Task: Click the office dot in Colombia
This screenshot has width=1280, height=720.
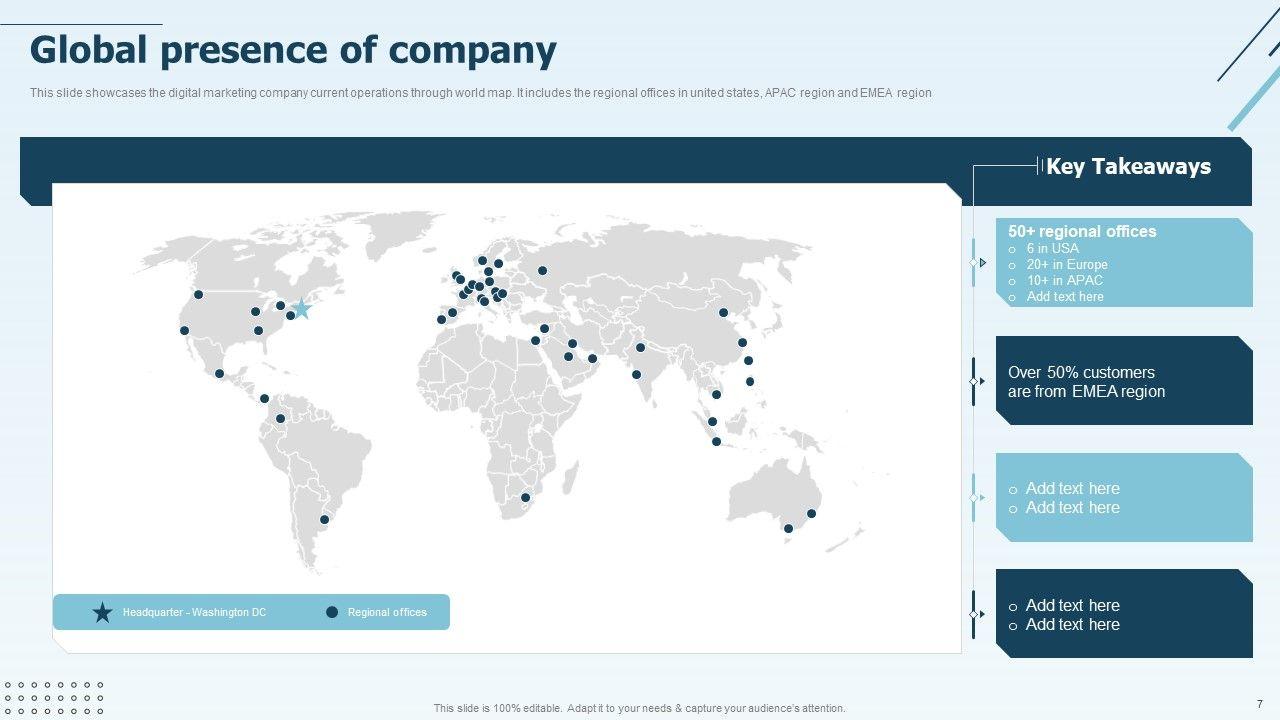Action: click(x=280, y=419)
